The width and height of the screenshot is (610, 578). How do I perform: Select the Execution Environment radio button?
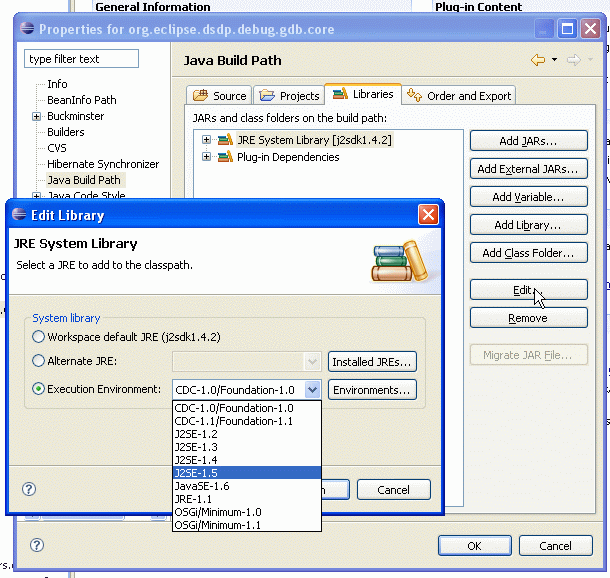click(38, 389)
